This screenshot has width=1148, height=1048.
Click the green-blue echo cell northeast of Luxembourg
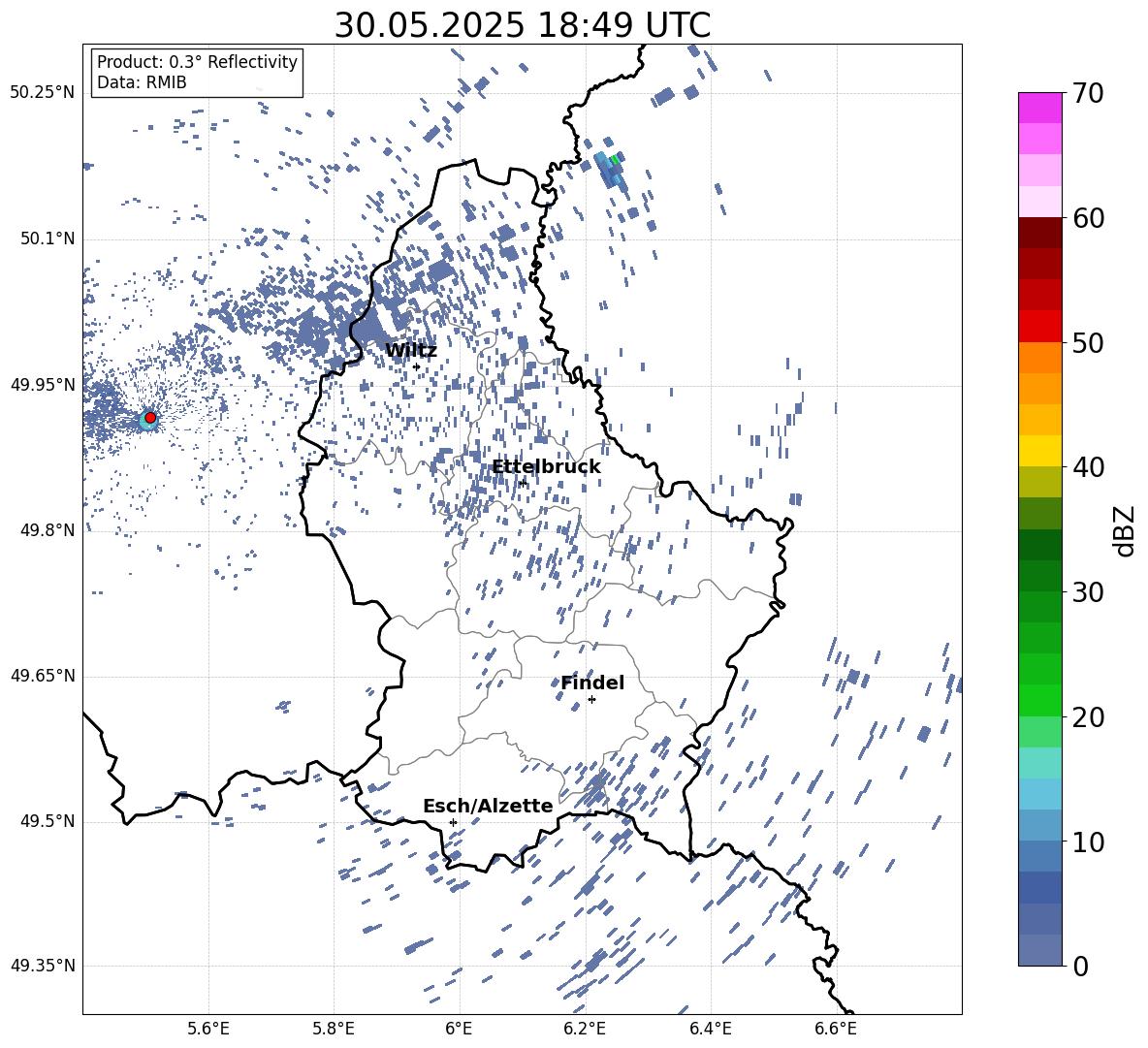[610, 170]
